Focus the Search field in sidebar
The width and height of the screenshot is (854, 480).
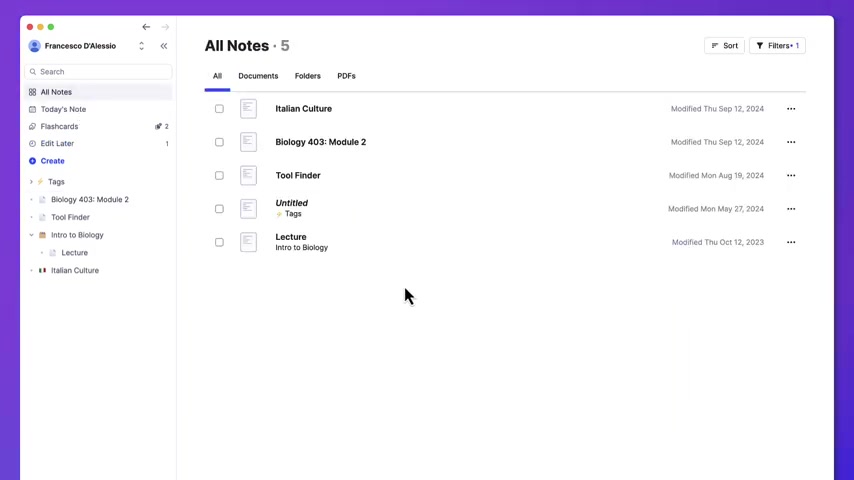99,71
